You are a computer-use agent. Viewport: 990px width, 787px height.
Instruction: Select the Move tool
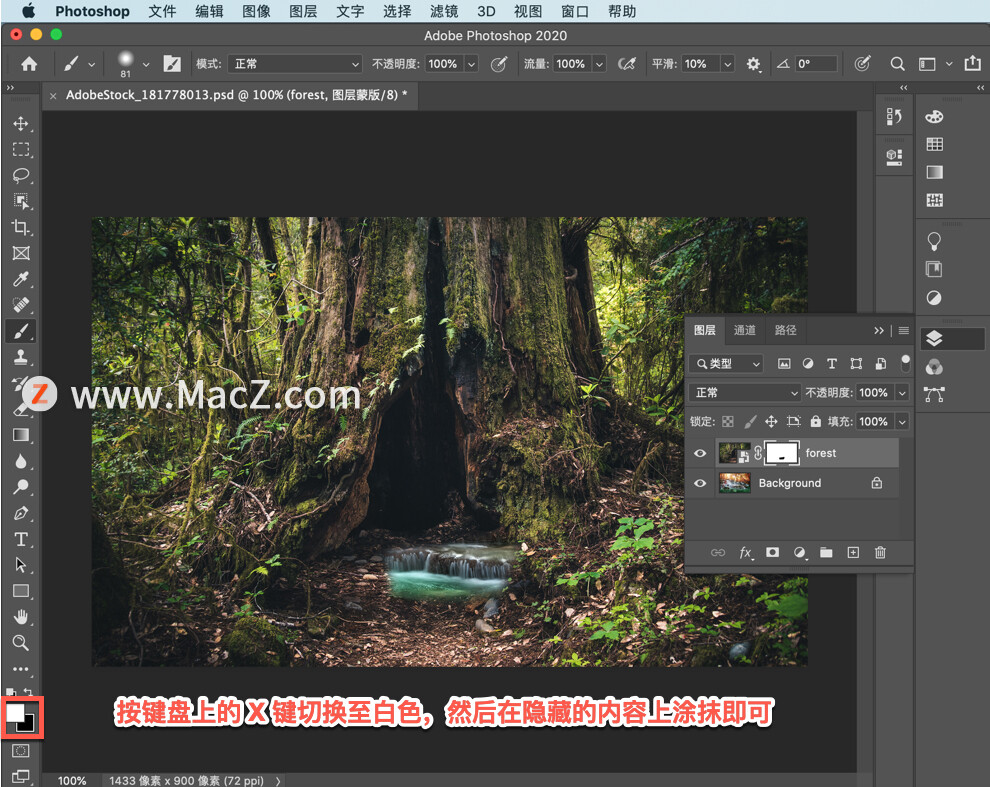coord(22,124)
